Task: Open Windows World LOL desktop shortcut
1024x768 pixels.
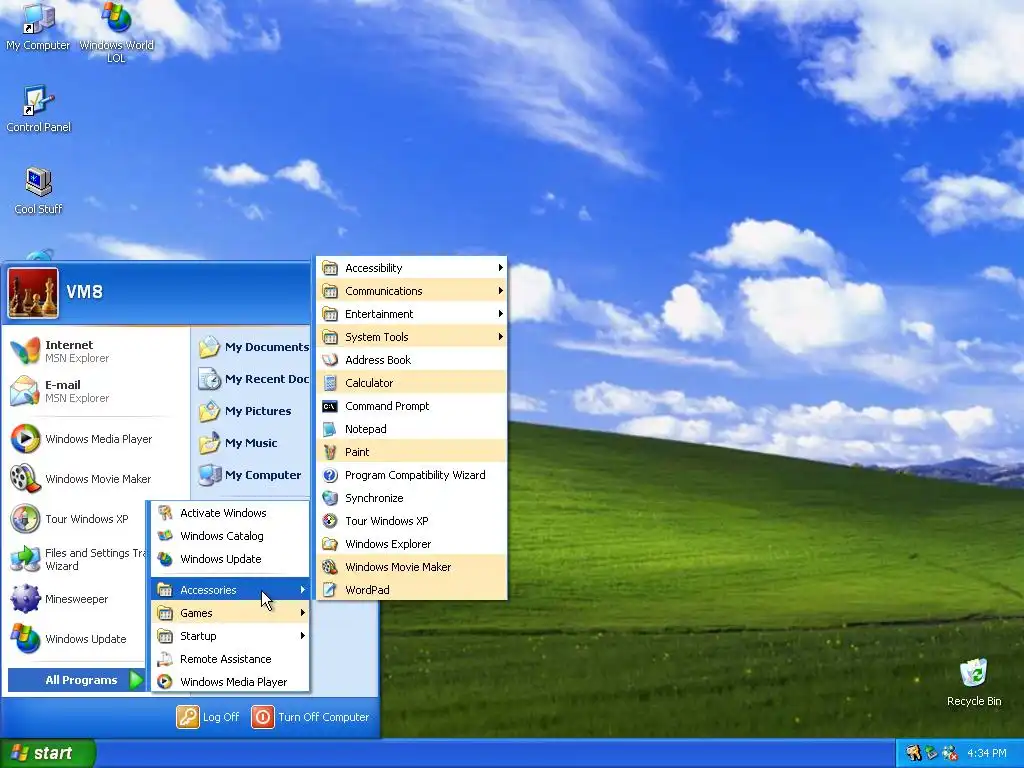Action: (x=116, y=31)
